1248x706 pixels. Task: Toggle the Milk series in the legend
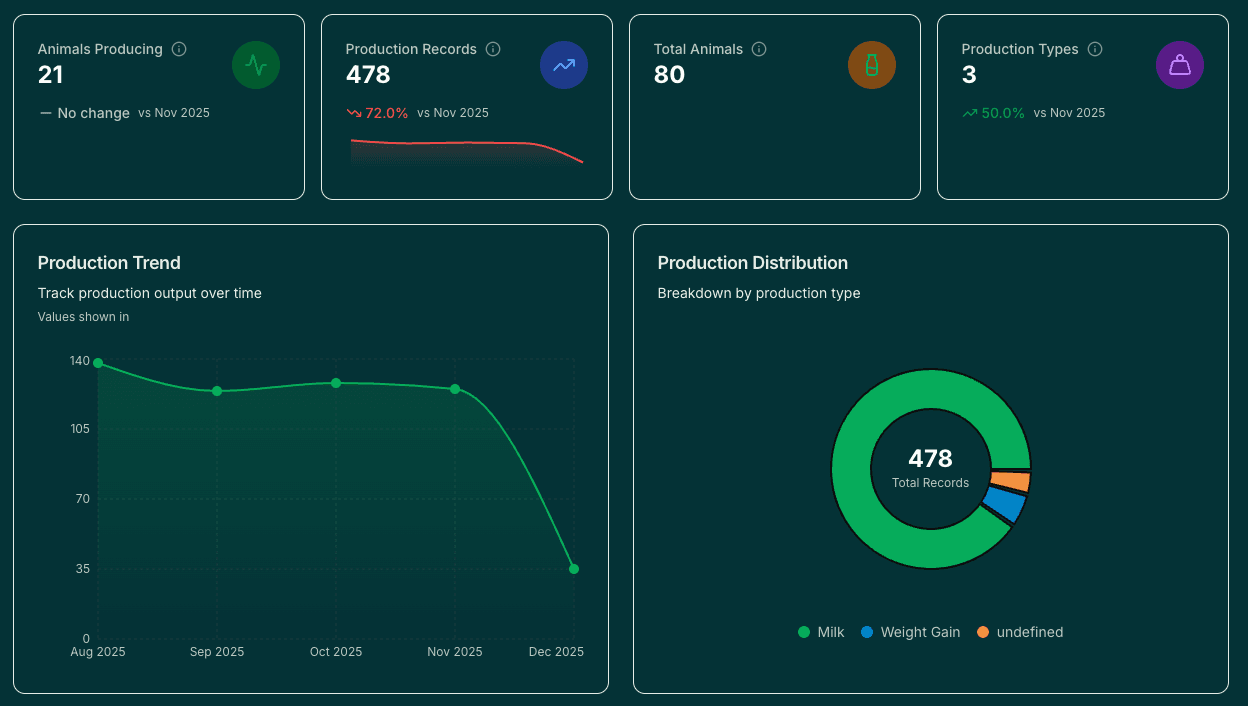821,632
